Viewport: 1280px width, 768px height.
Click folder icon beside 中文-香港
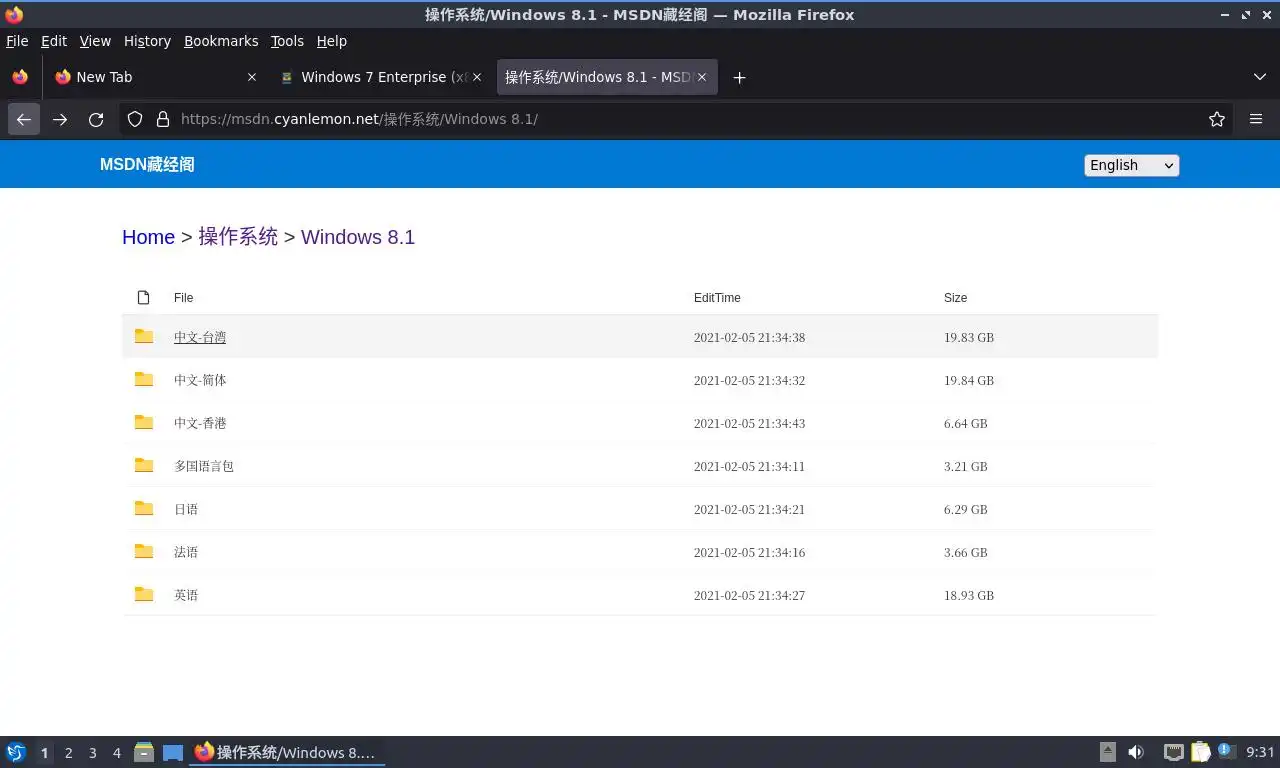click(x=144, y=422)
